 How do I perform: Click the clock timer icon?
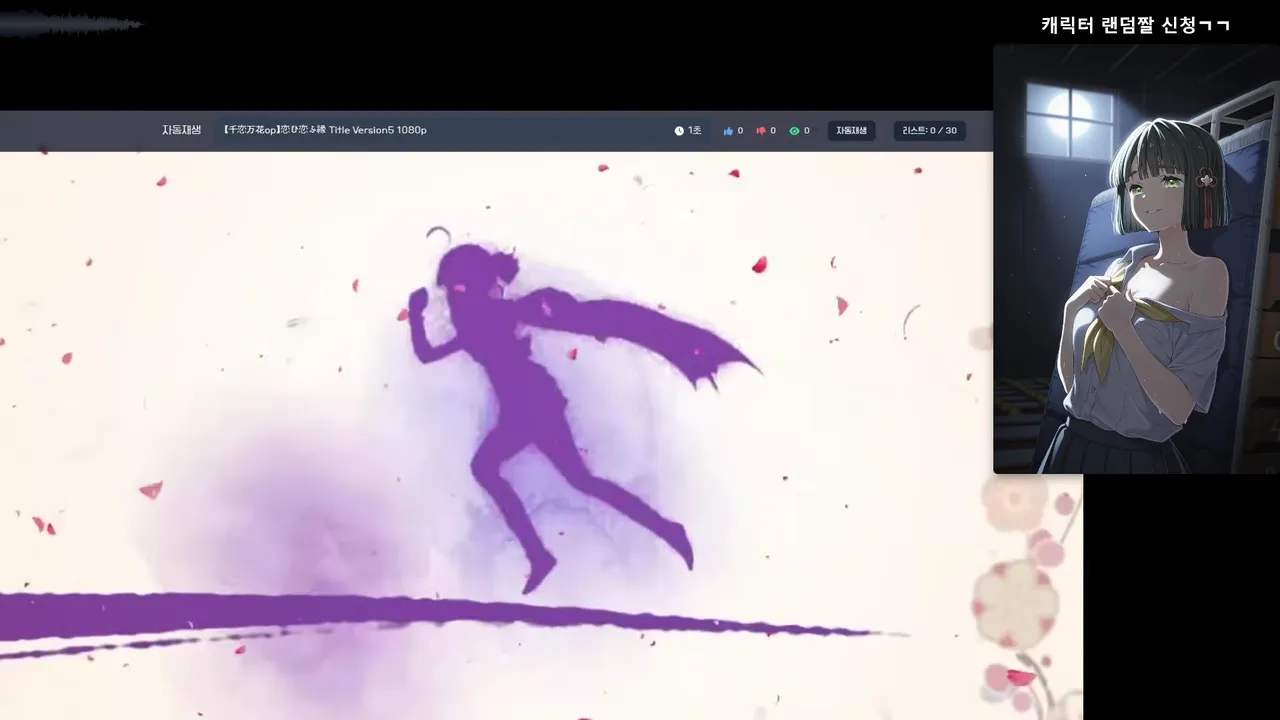coord(679,131)
